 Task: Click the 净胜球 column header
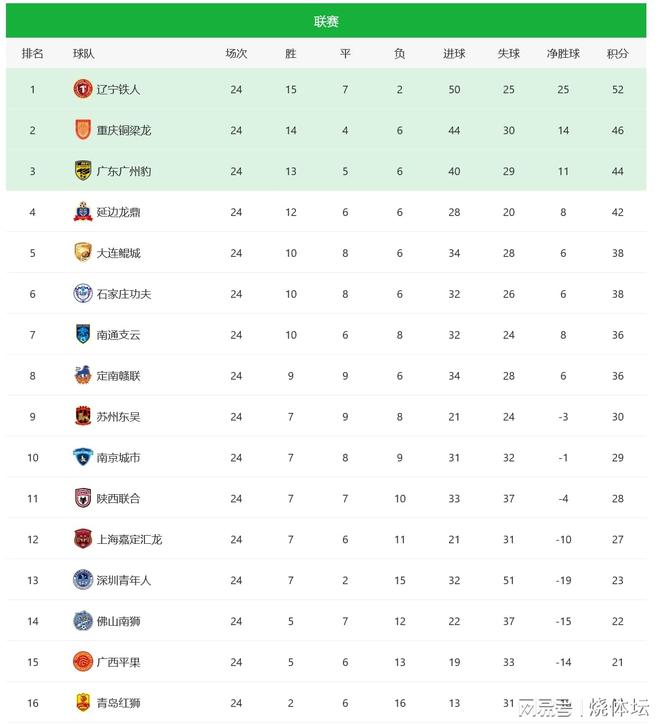[563, 53]
